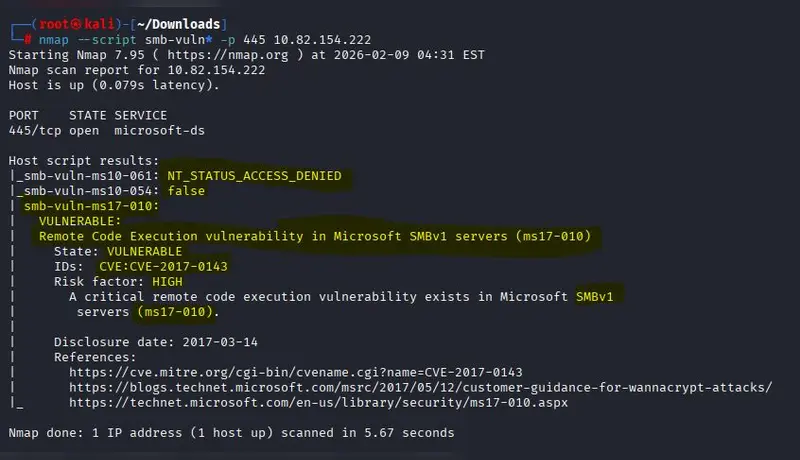Click the Disclosure date 2017-03-14 line
800x460 pixels.
tap(141, 342)
